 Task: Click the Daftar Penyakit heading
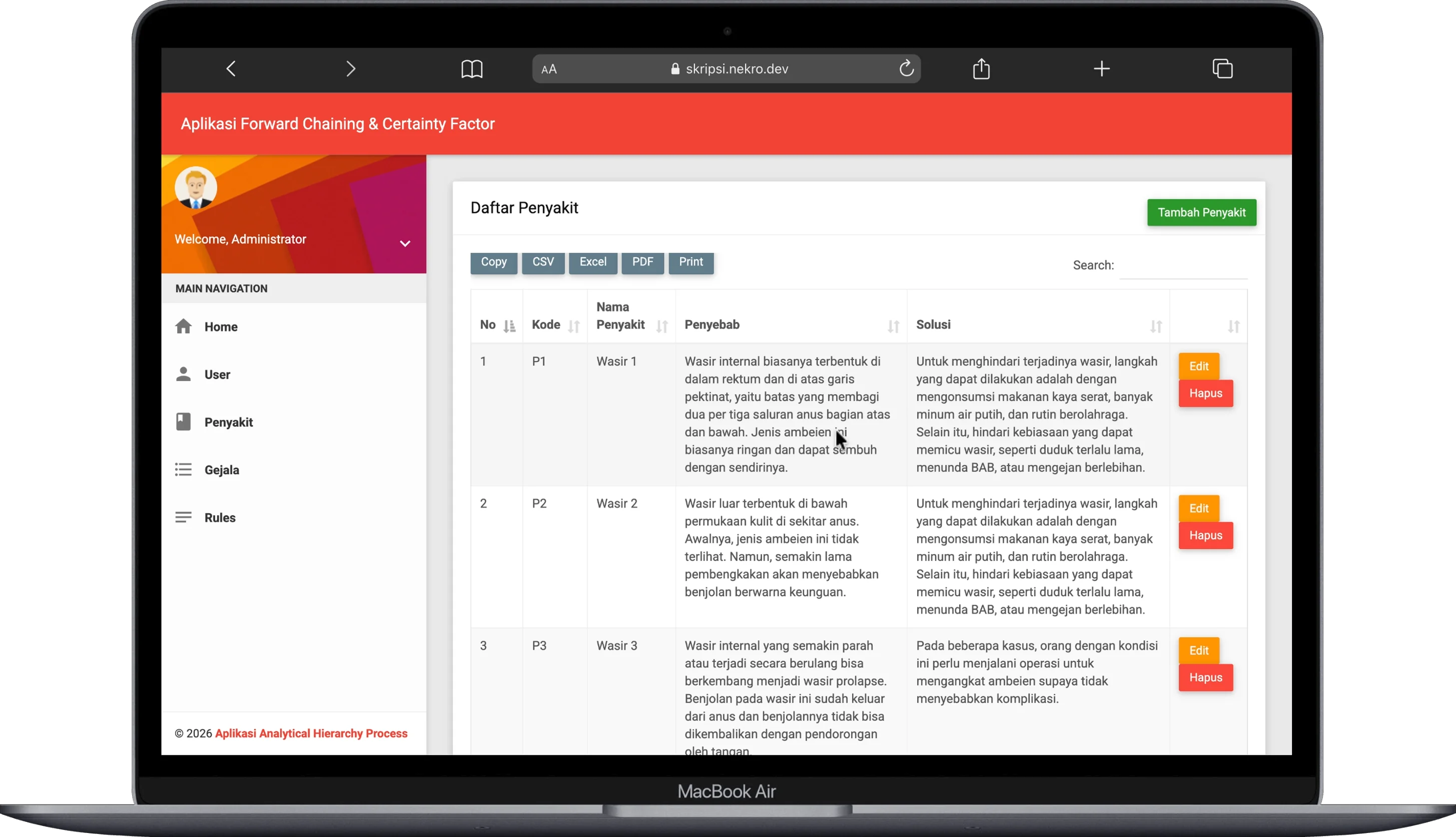click(x=524, y=208)
